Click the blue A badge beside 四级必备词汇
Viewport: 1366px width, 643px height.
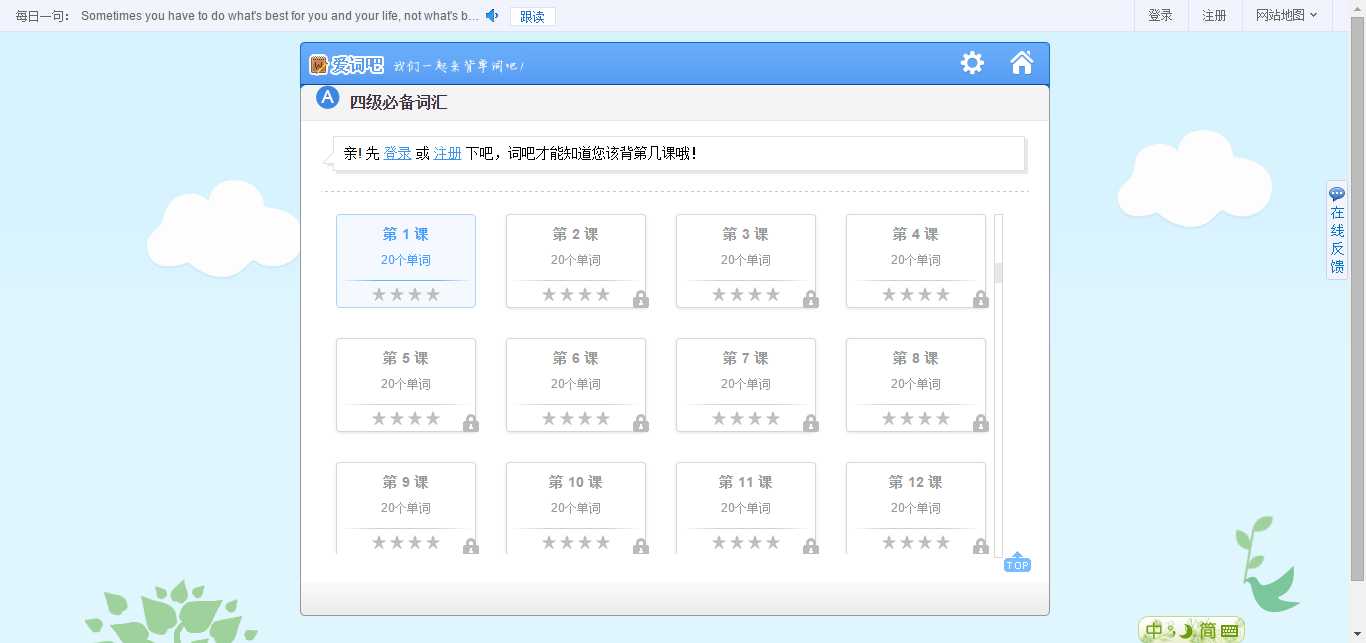coord(327,98)
